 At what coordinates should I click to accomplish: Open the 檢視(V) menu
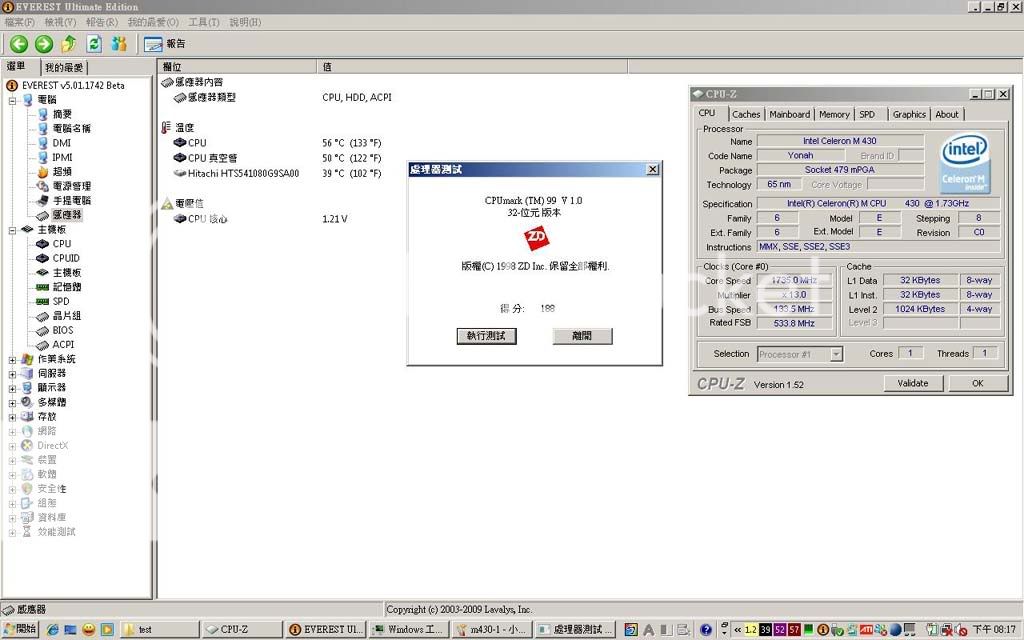click(60, 22)
